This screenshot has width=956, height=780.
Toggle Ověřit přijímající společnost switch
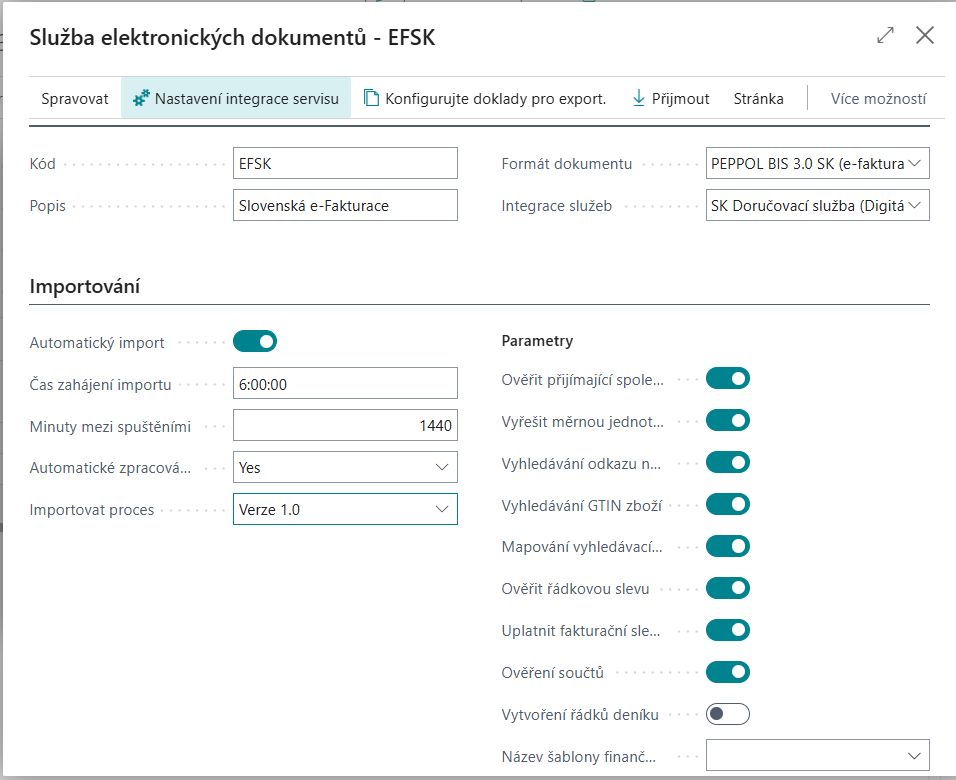click(728, 379)
